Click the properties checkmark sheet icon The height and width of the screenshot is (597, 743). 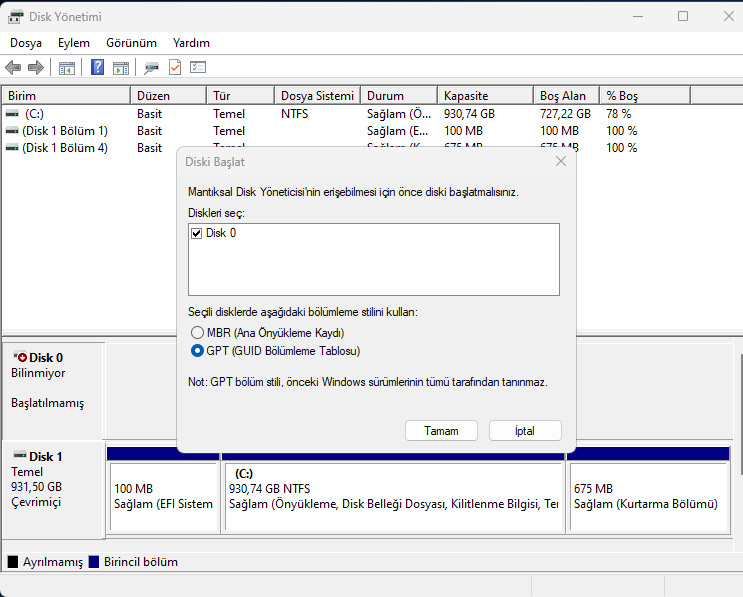pos(175,67)
